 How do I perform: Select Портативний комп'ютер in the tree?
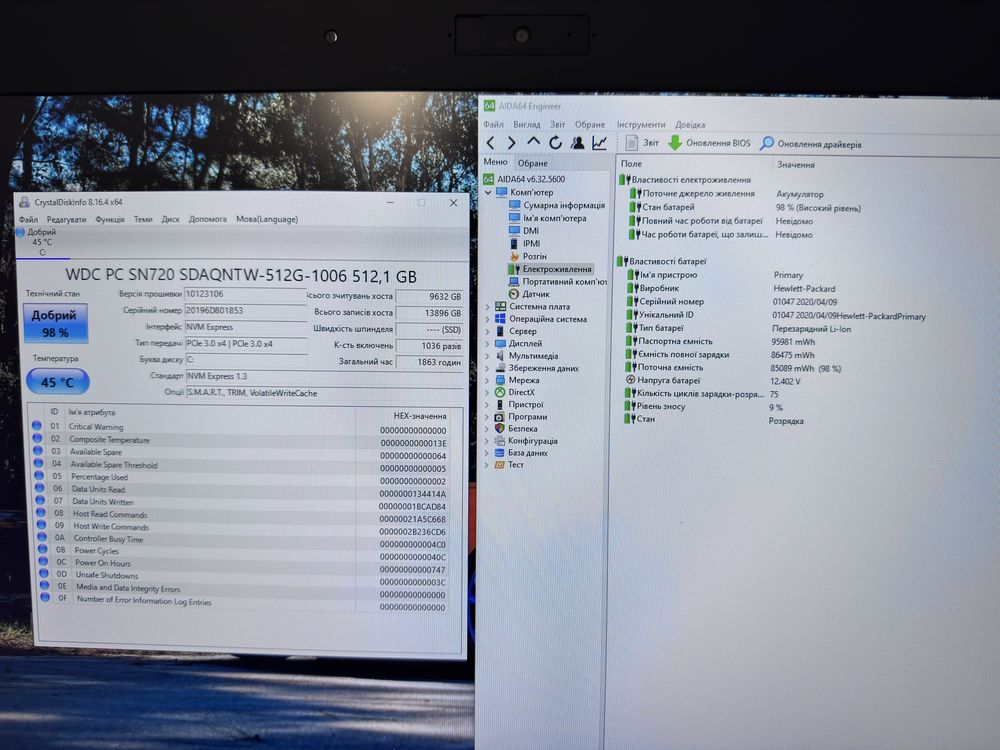point(557,281)
